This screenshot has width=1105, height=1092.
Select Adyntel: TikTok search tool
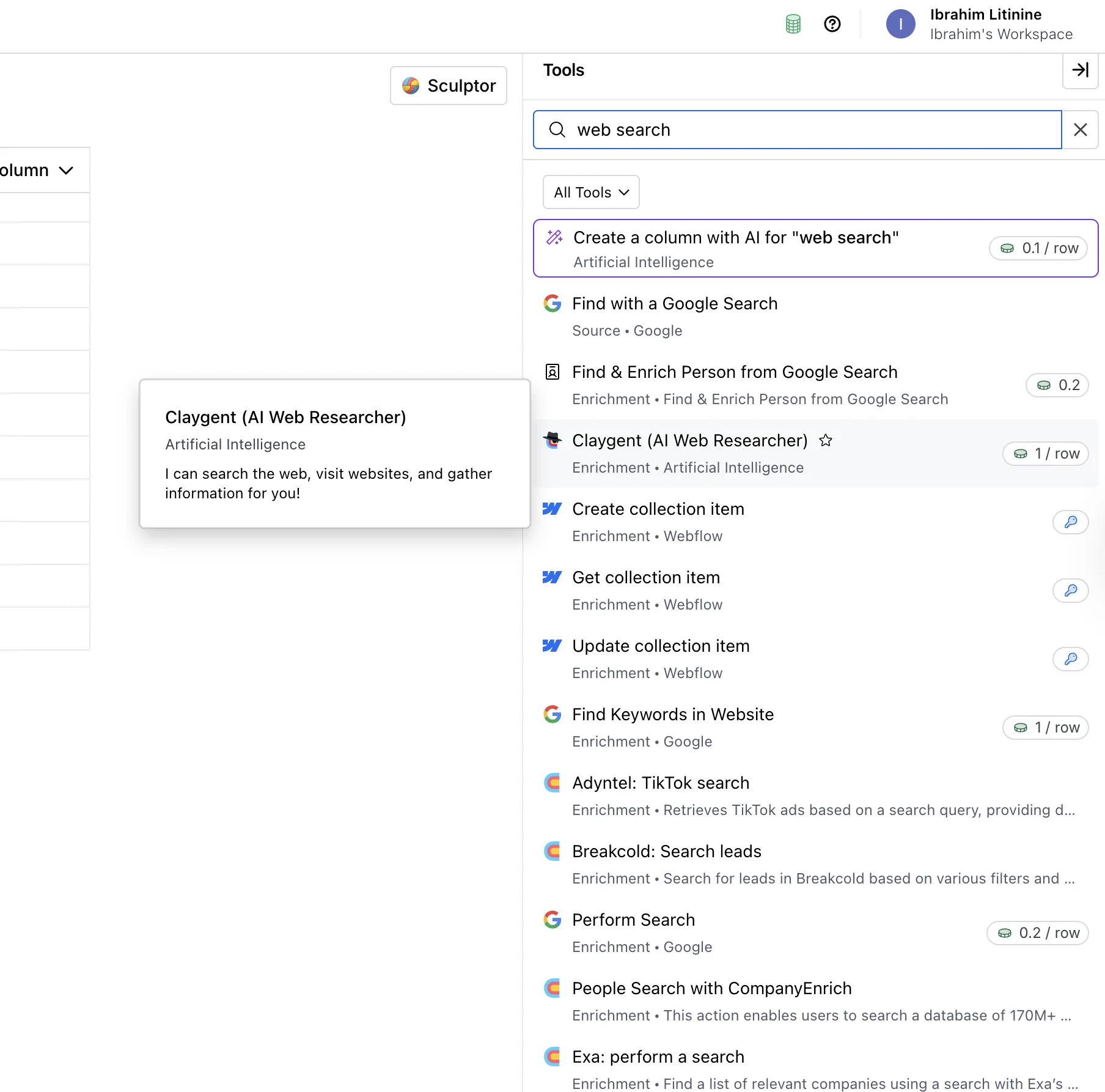click(816, 796)
